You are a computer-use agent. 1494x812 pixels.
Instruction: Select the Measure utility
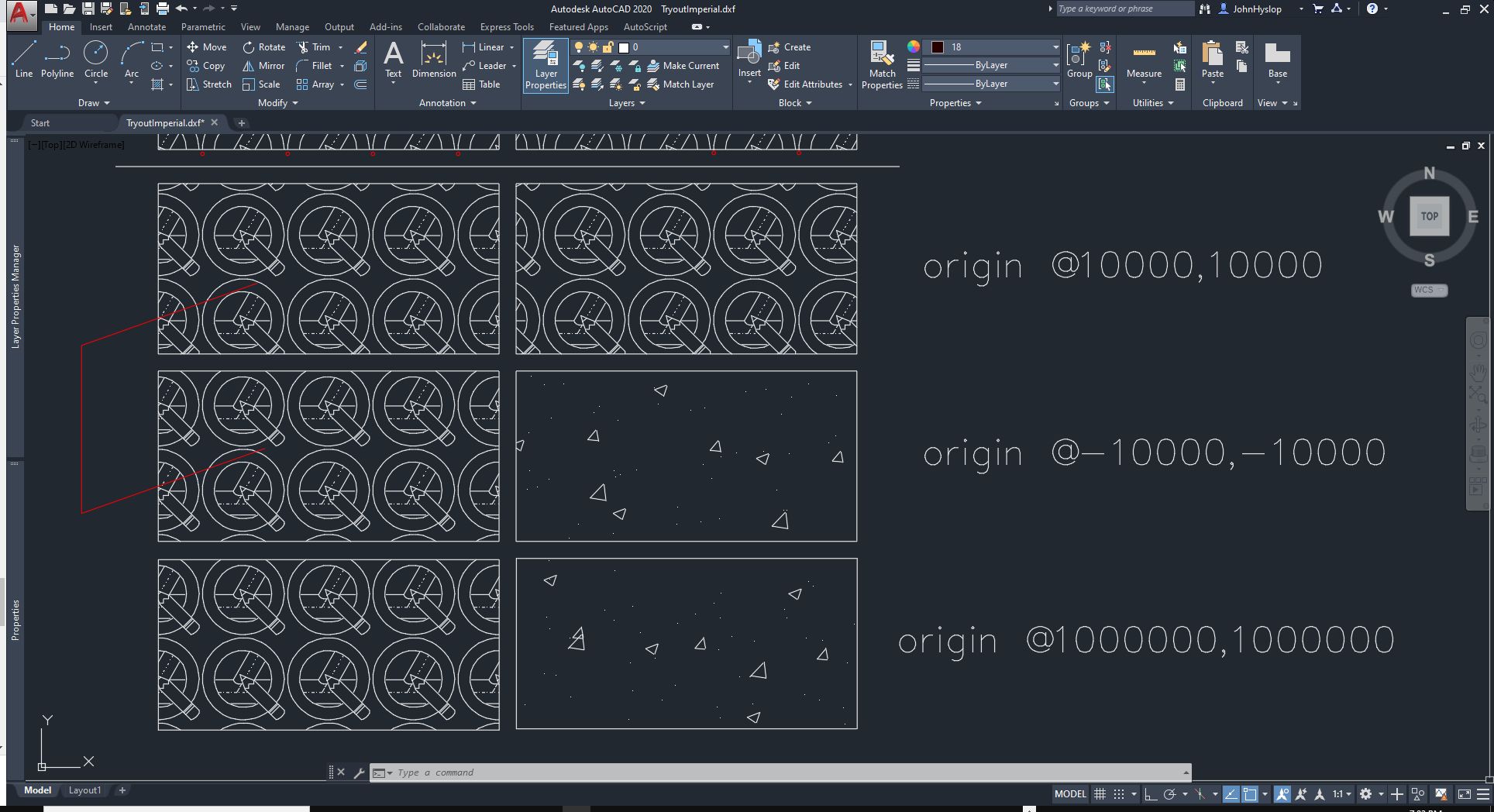coord(1144,60)
